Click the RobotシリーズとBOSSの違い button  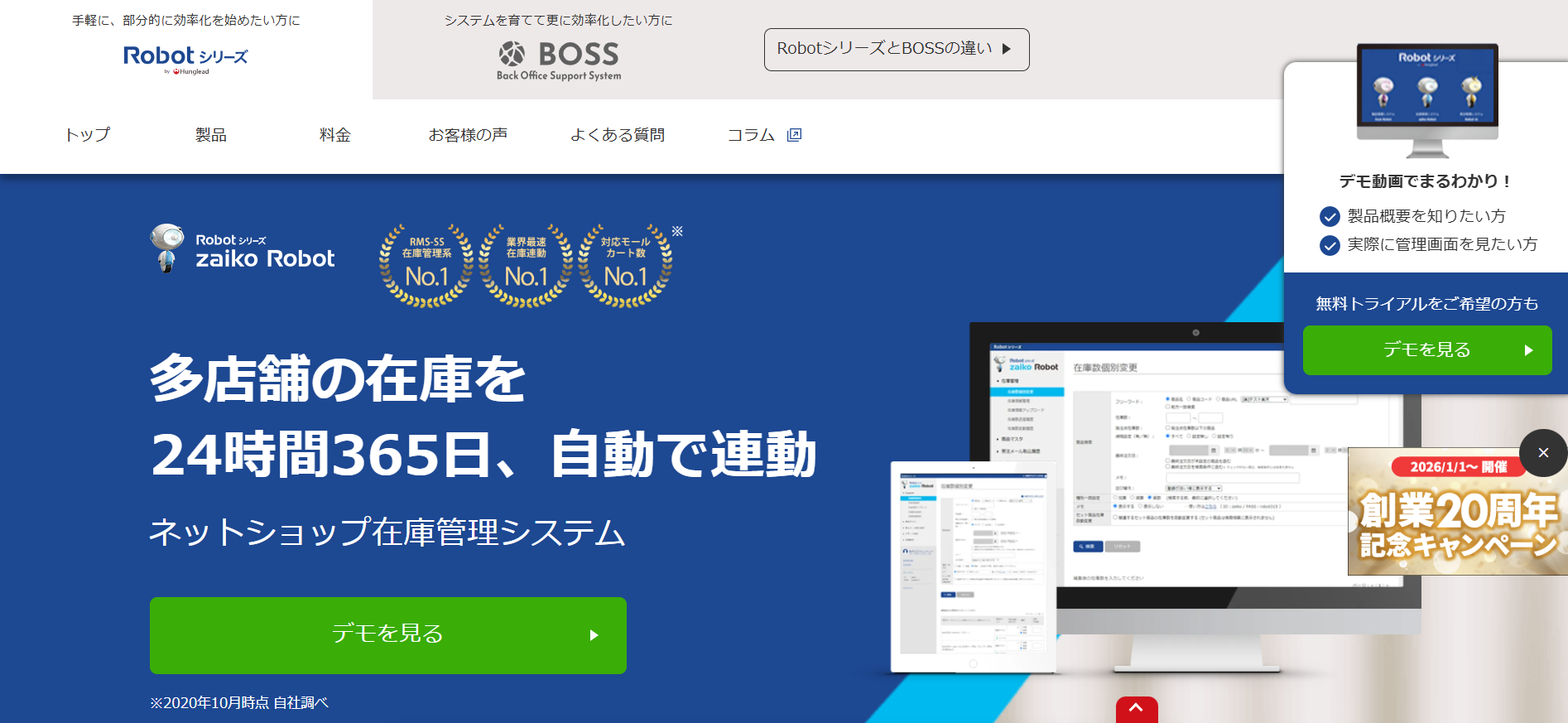pyautogui.click(x=896, y=50)
